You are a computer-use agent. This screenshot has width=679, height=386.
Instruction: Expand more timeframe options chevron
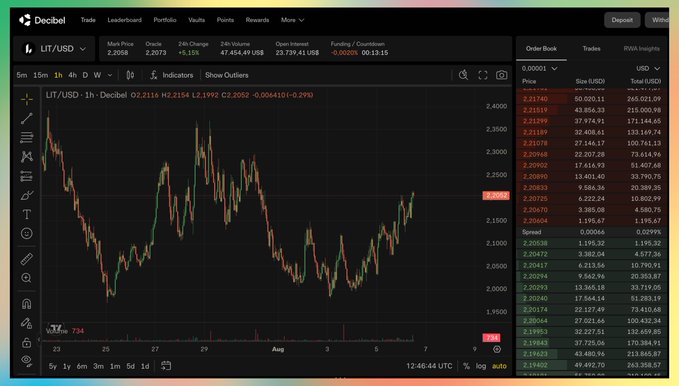pyautogui.click(x=110, y=75)
